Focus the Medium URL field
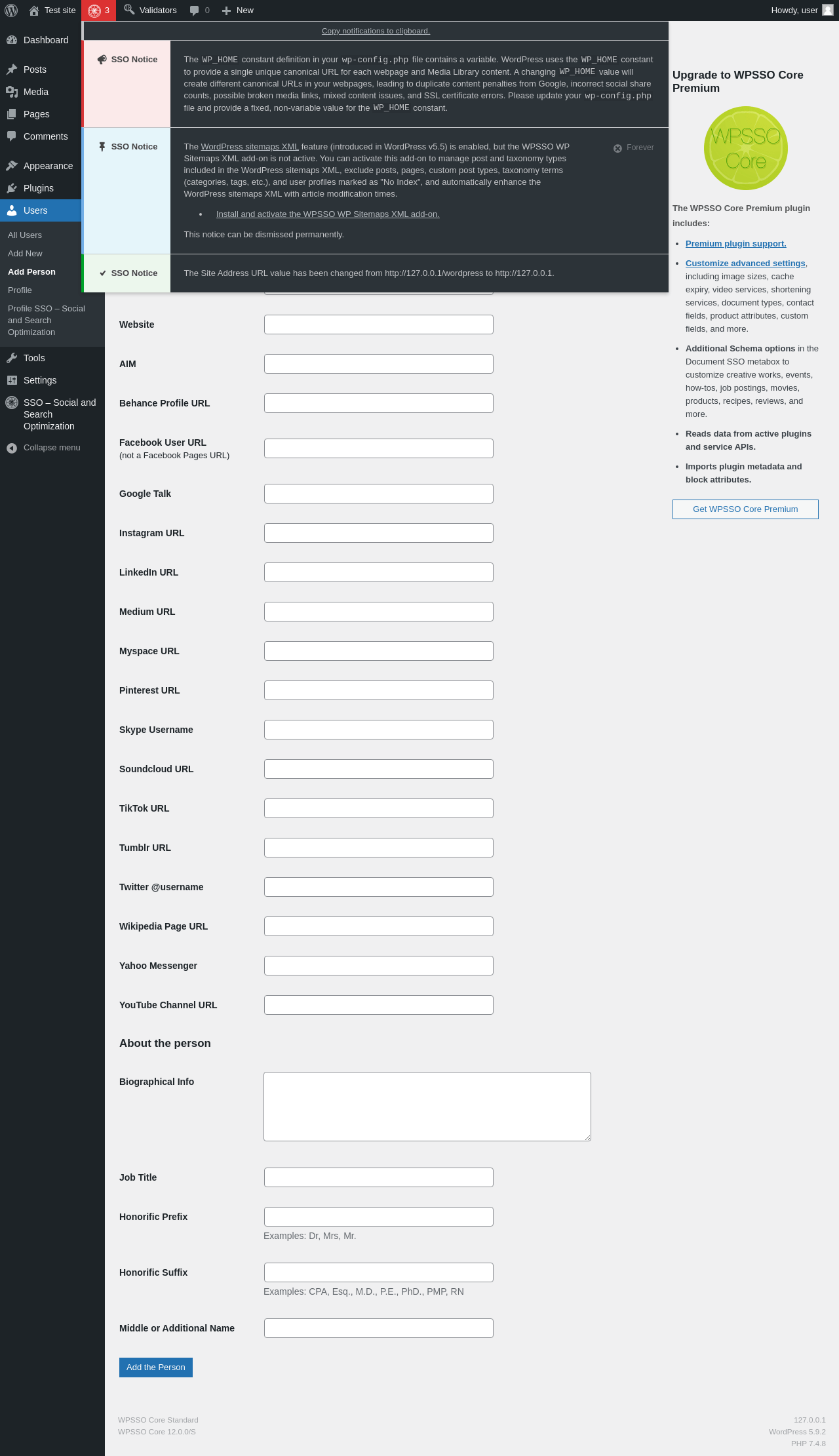This screenshot has width=839, height=1456. (379, 612)
